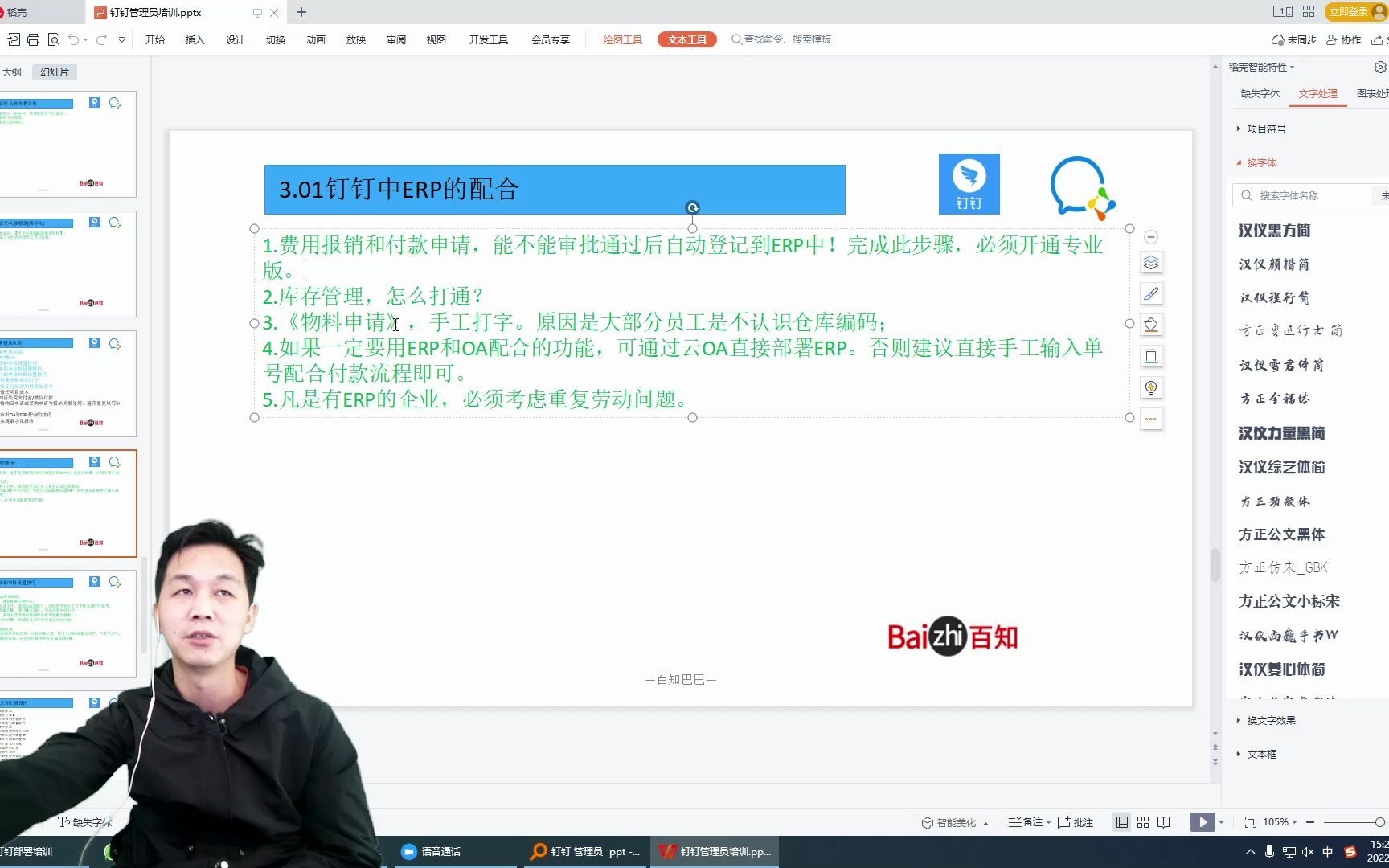Viewport: 1389px width, 868px height.
Task: Select the 文本工具 highlighted tab
Action: pos(687,39)
